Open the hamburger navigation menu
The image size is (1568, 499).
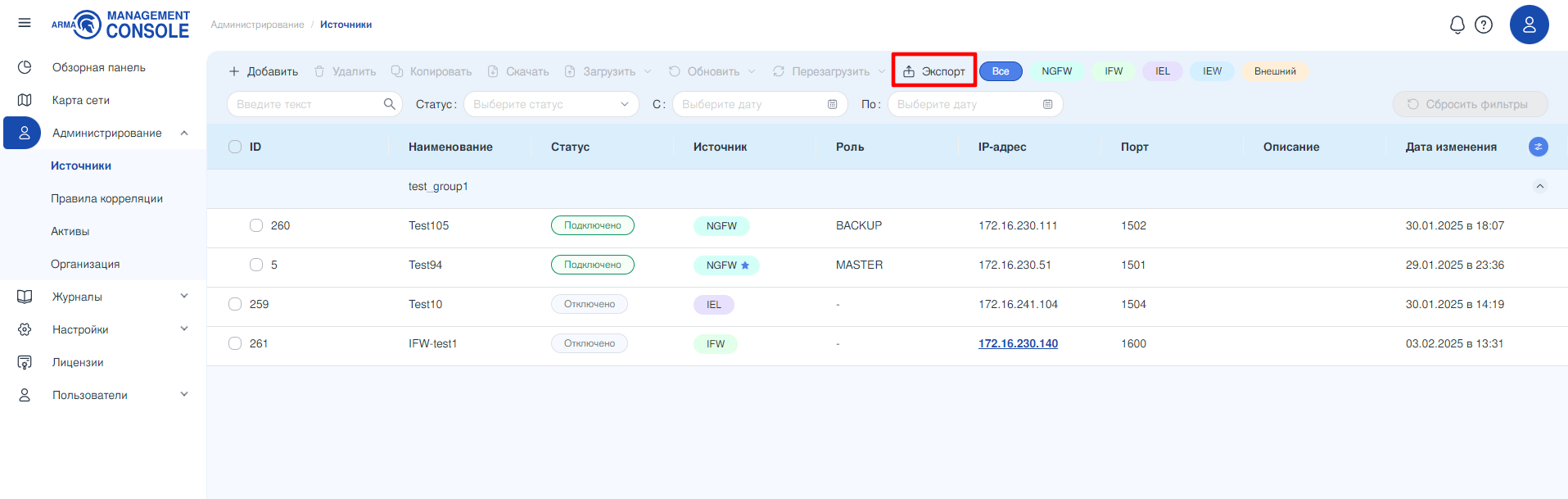(25, 23)
